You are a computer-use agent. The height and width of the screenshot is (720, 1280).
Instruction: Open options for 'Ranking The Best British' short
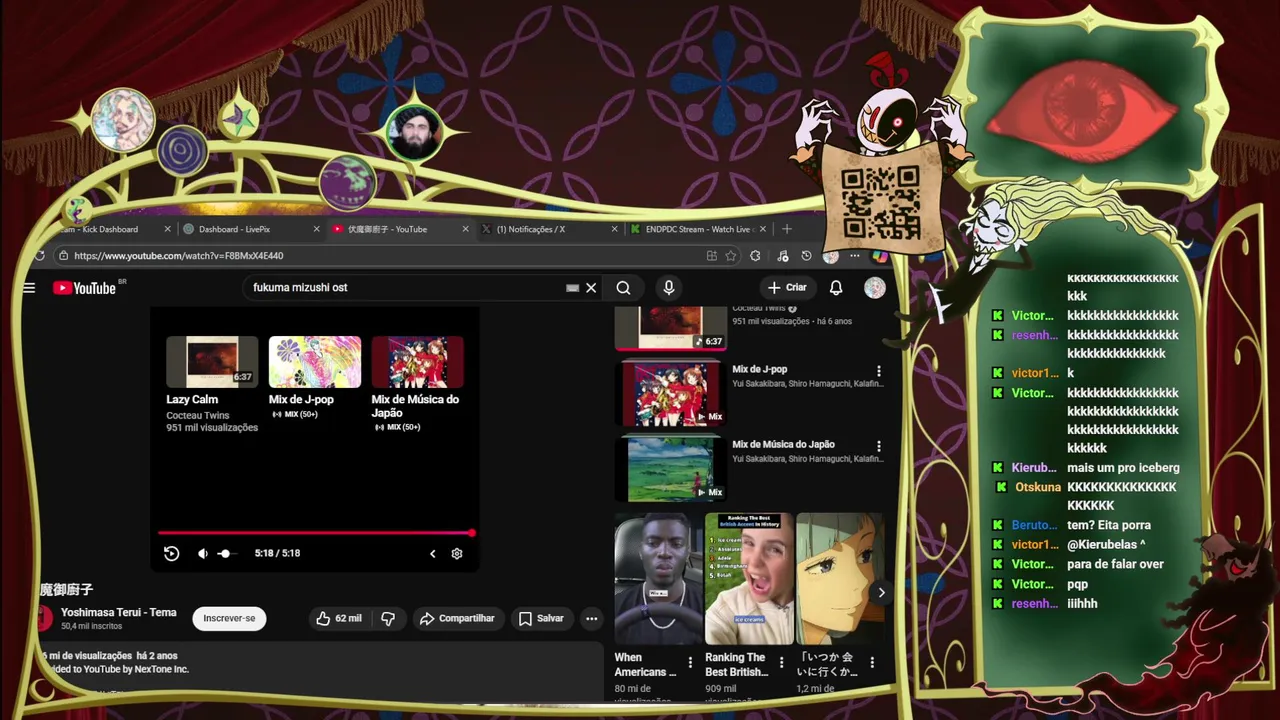tap(782, 662)
